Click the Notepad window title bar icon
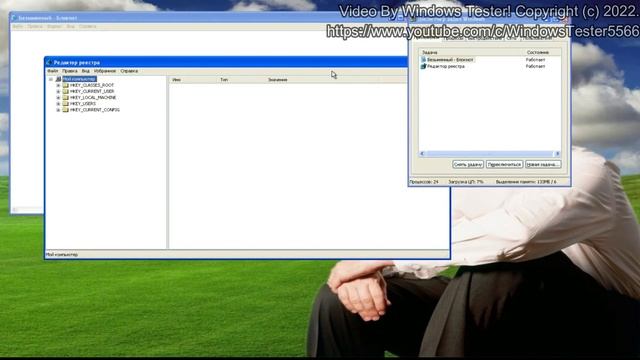Viewport: 640px width, 360px height. (x=14, y=18)
